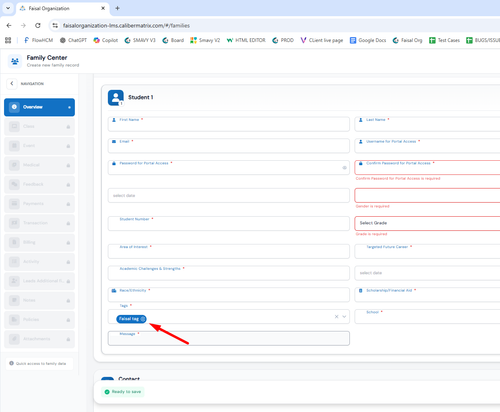Image resolution: width=500 pixels, height=412 pixels.
Task: Open the apps grid in bookmarks bar
Action: [x=8, y=40]
